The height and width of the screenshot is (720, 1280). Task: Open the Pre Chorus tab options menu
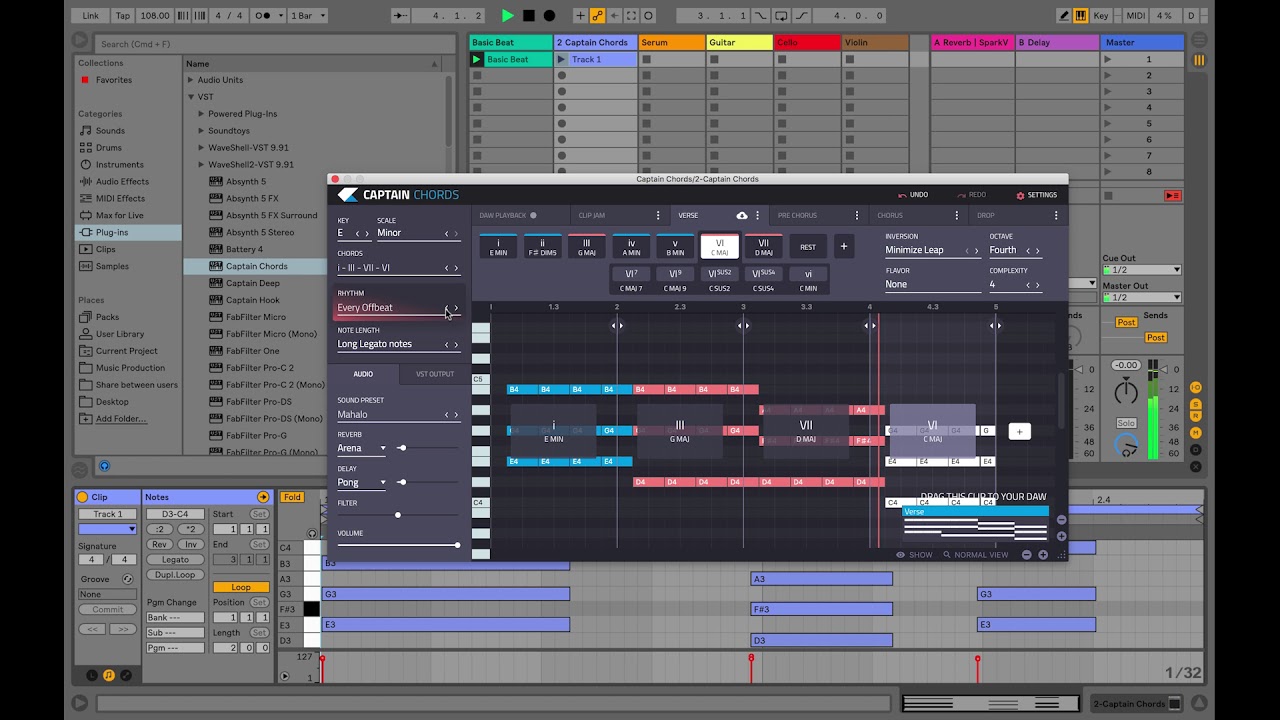click(x=856, y=215)
